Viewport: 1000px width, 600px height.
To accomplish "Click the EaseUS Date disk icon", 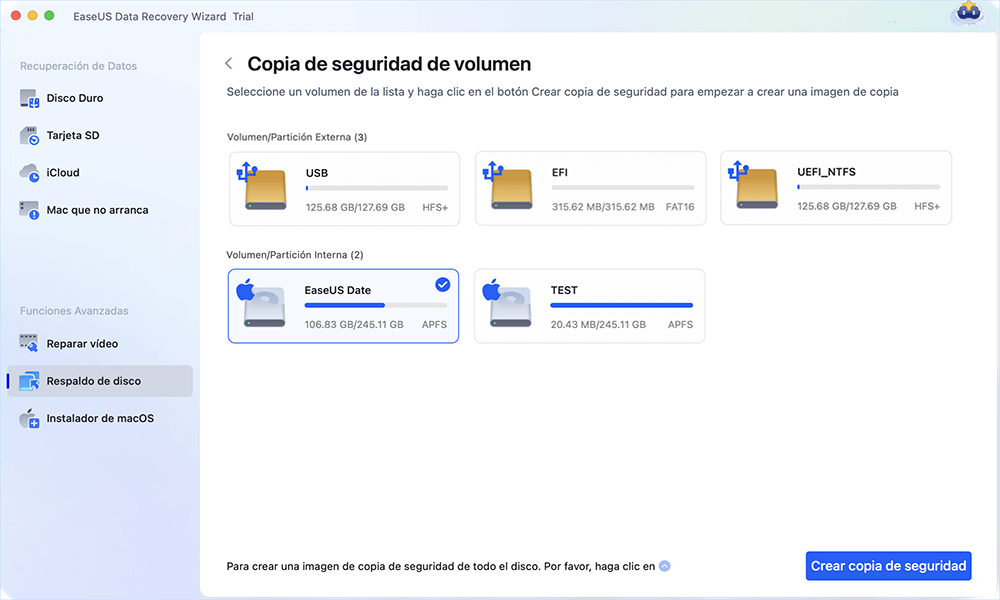I will pyautogui.click(x=261, y=304).
